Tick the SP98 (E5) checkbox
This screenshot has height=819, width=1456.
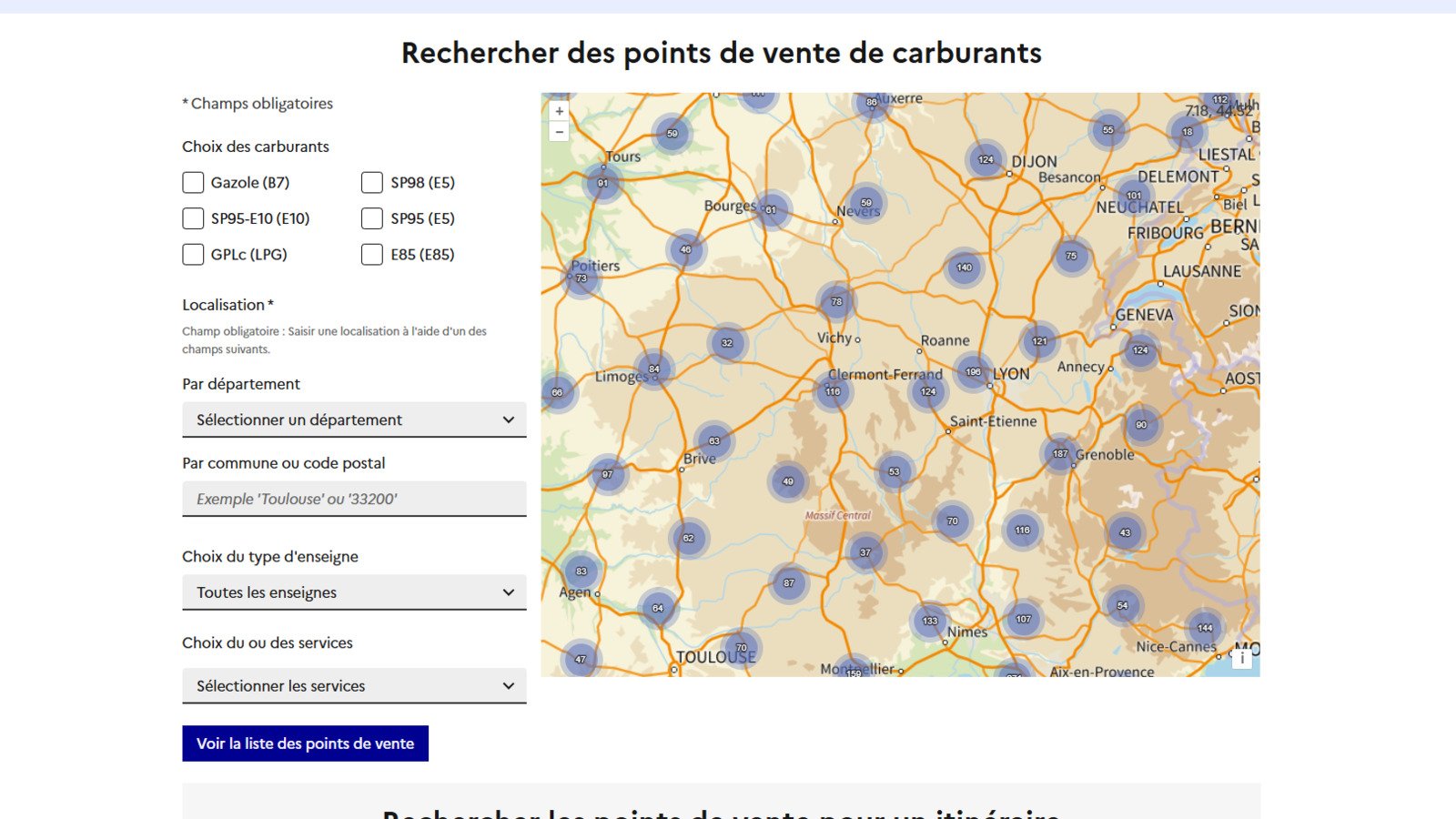(x=372, y=183)
